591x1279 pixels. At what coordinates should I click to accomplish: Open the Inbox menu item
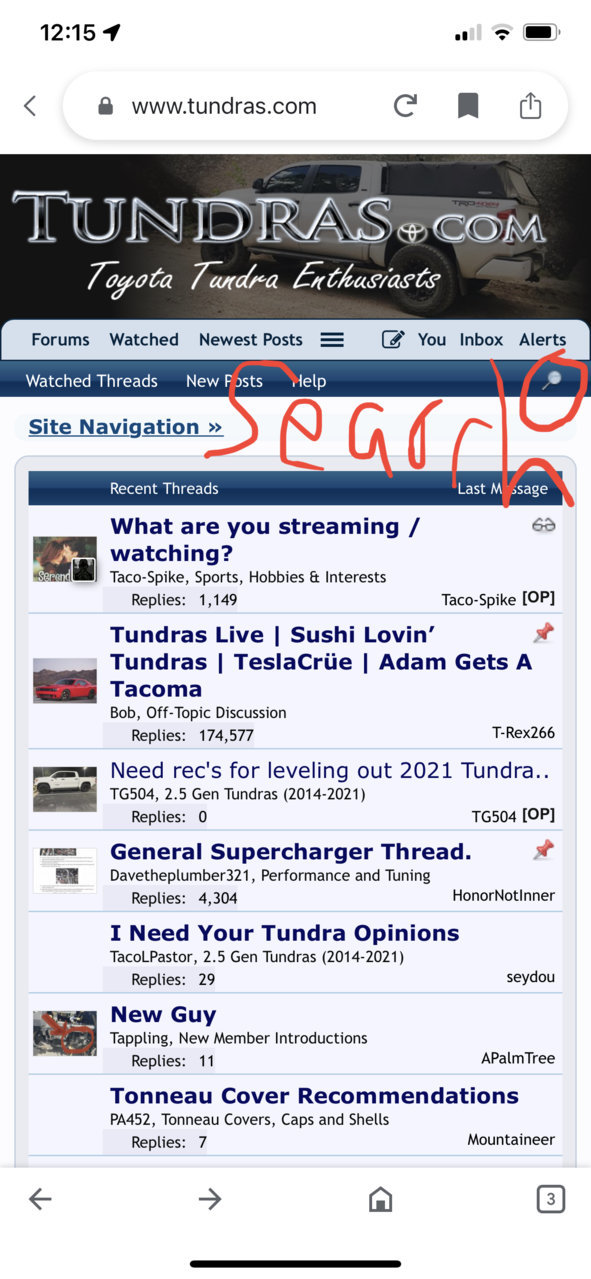pyautogui.click(x=481, y=340)
